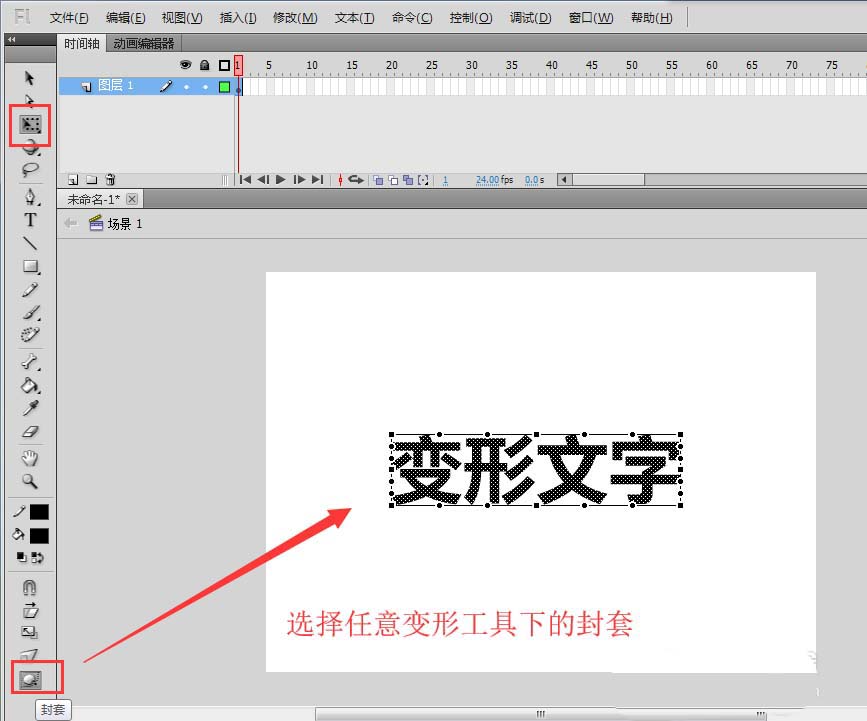Toggle Onion Skin Outlines button
This screenshot has height=721, width=867.
[393, 180]
